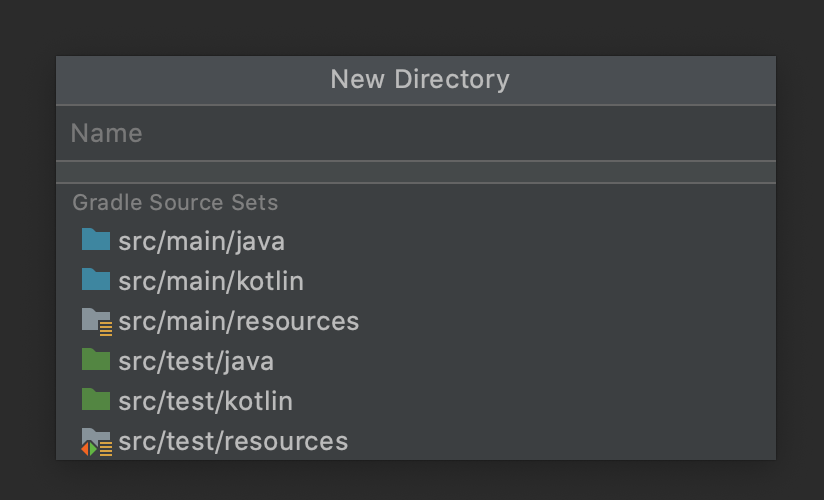
Task: Click the divider line under New Directory title
Action: (415, 105)
